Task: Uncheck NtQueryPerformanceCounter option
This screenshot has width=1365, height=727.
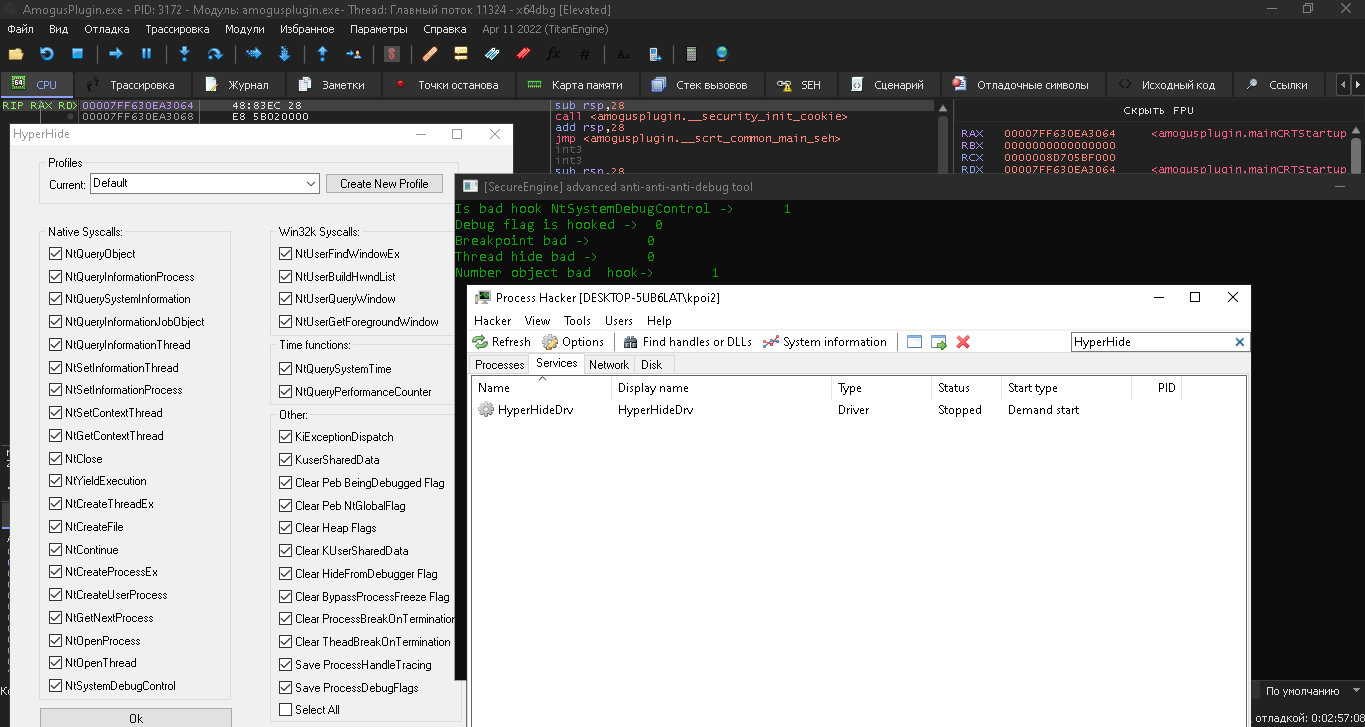Action: point(285,392)
